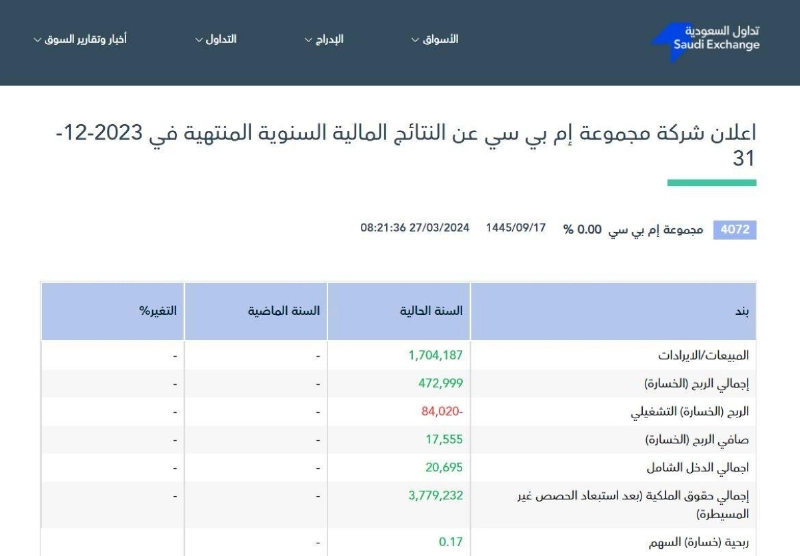Screen dimensions: 800x556
Task: Click the بند column header
Action: pyautogui.click(x=613, y=311)
